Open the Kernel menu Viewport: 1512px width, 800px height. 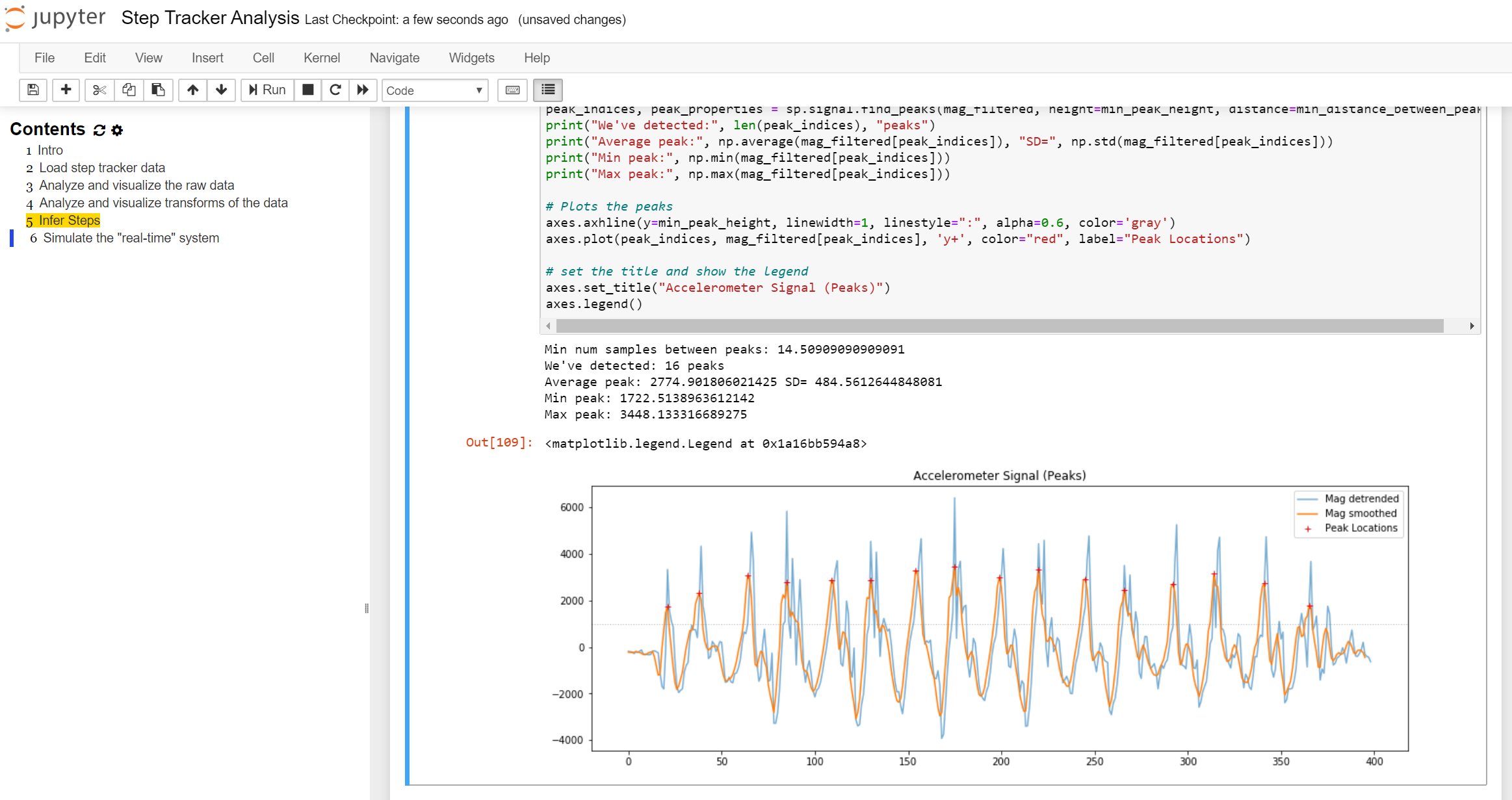point(321,58)
